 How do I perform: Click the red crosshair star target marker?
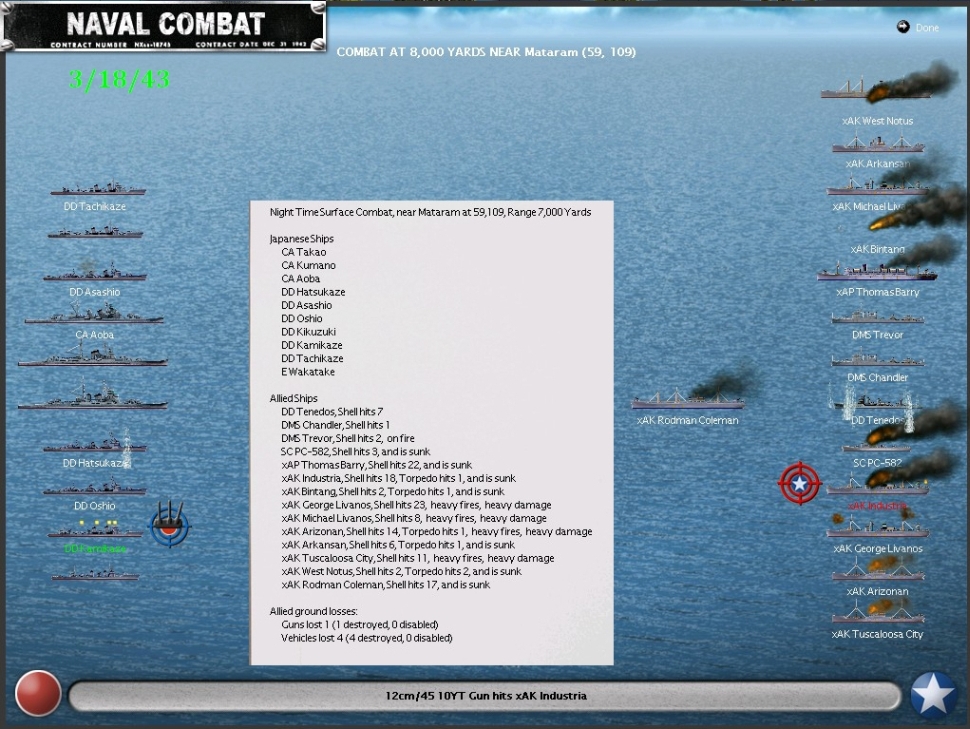pos(799,483)
